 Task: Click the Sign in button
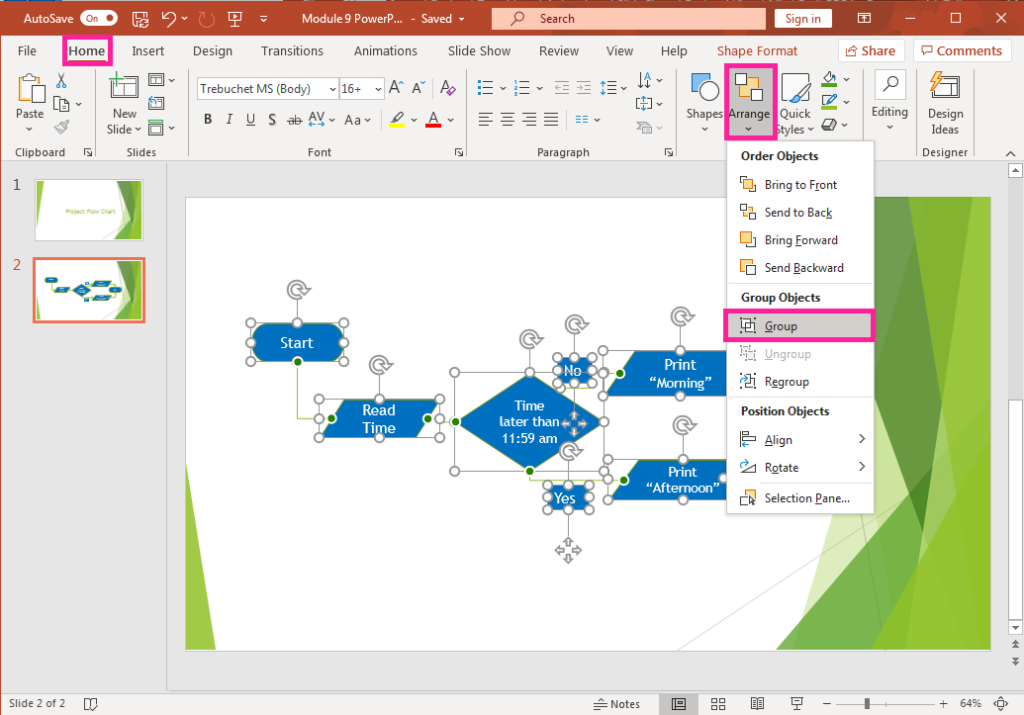click(x=802, y=18)
